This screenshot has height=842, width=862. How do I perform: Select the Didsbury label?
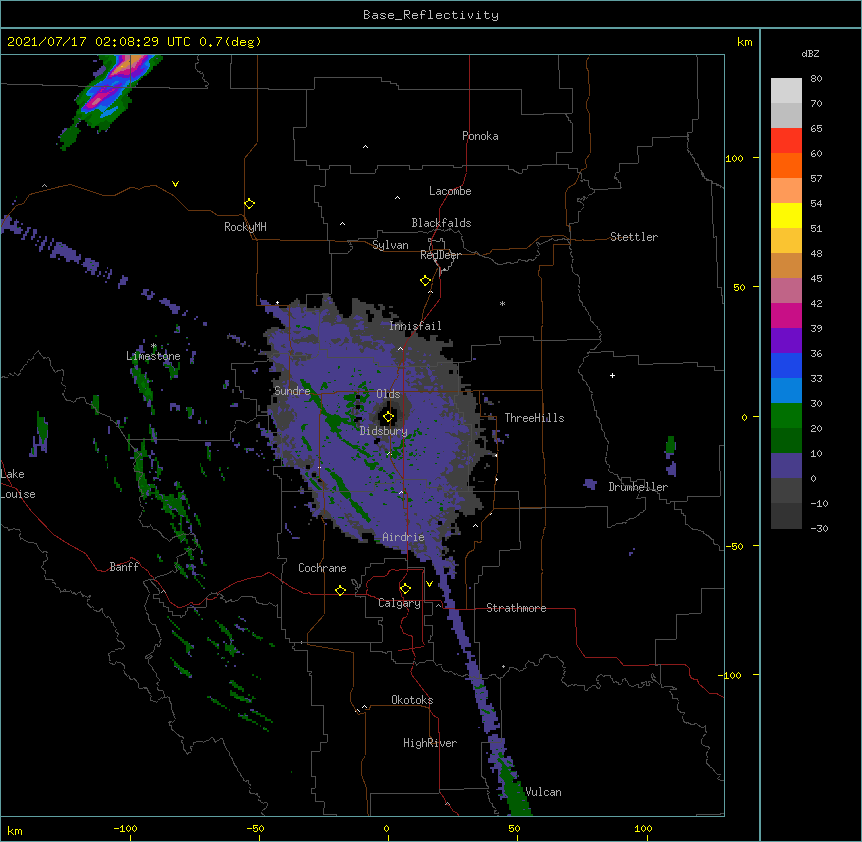pos(384,431)
